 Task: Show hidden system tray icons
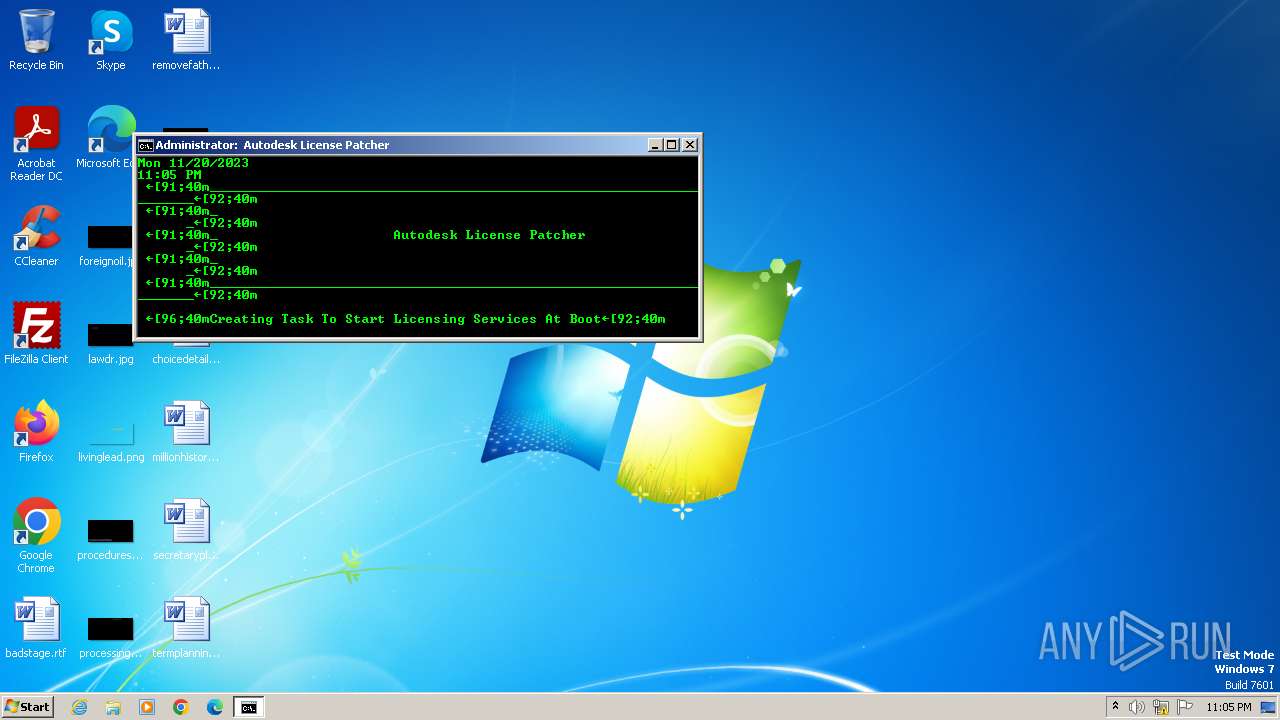(x=1115, y=706)
